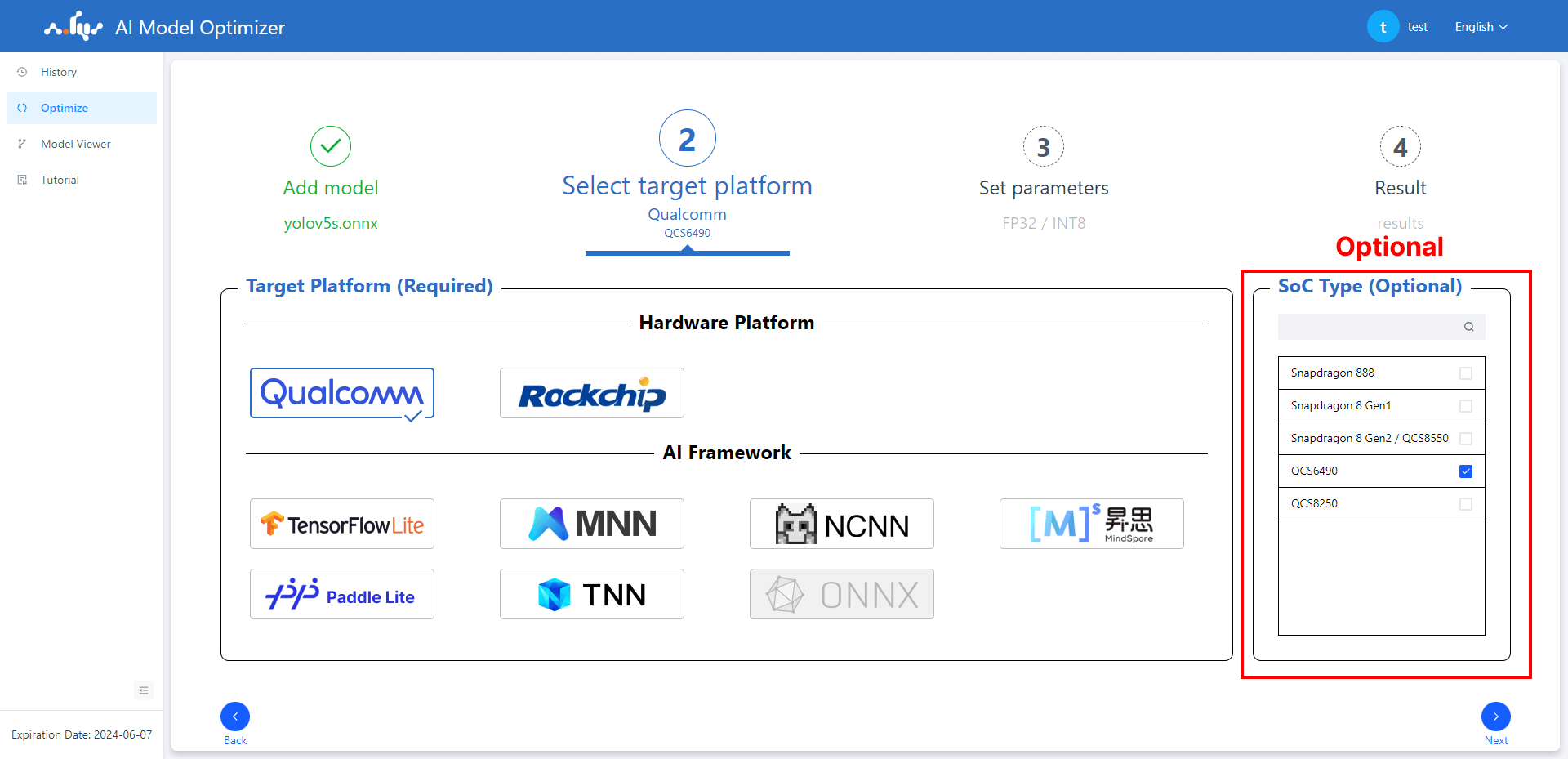The height and width of the screenshot is (759, 1568).
Task: Open the test user account menu
Action: (x=1397, y=27)
